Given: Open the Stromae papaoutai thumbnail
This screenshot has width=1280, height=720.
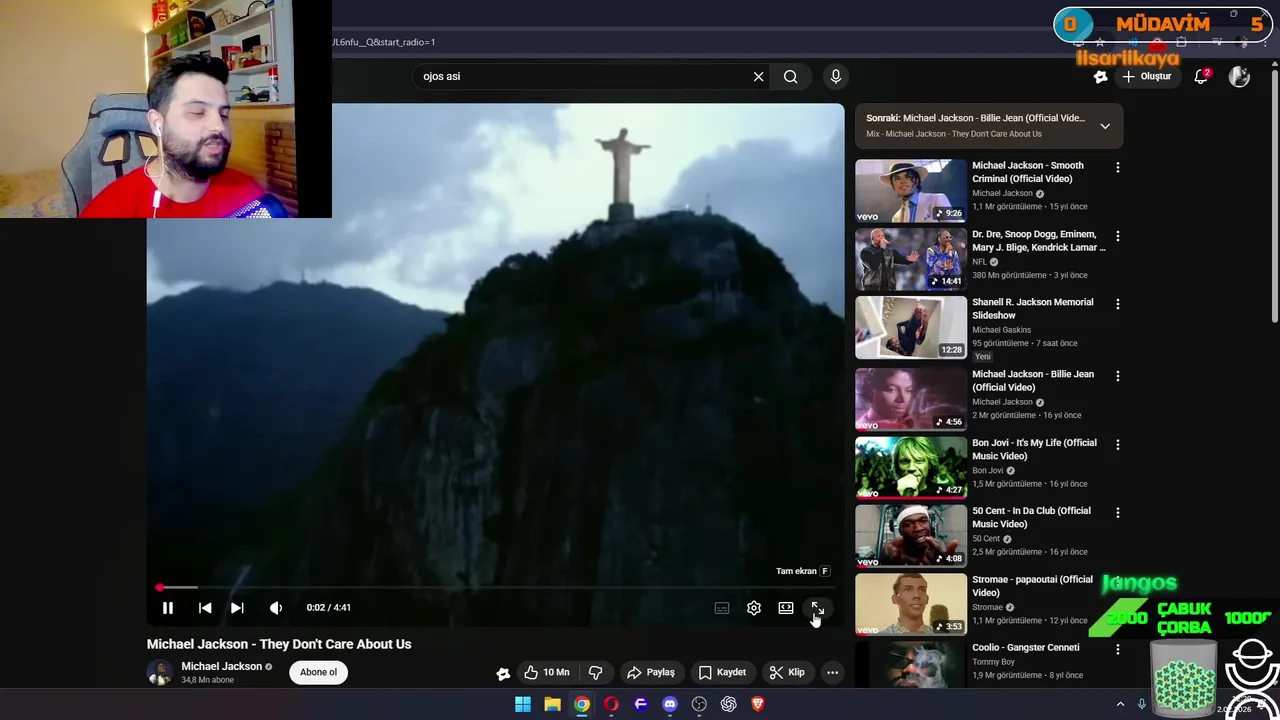Looking at the screenshot, I should [x=911, y=604].
